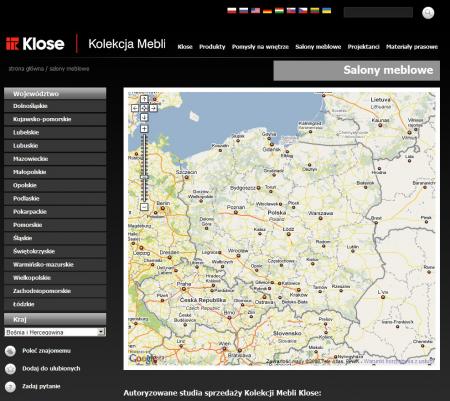Switch language with the US flag
The width and height of the screenshot is (450, 401).
click(x=255, y=11)
